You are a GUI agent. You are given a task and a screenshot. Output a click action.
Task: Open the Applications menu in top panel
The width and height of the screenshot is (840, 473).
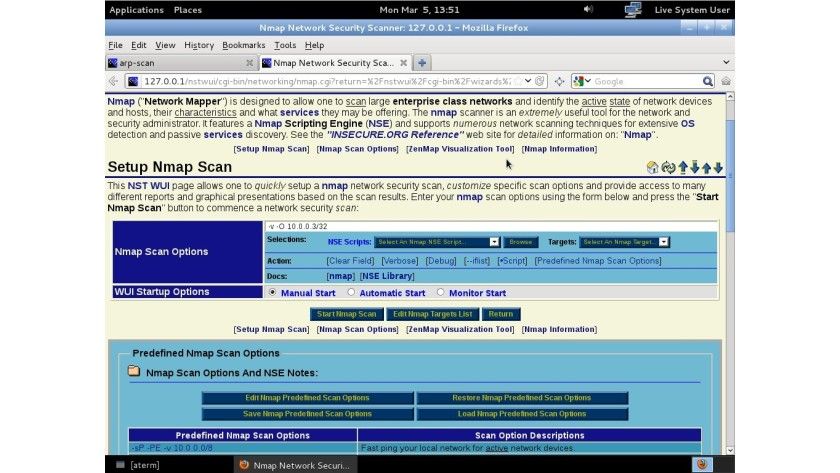click(136, 10)
